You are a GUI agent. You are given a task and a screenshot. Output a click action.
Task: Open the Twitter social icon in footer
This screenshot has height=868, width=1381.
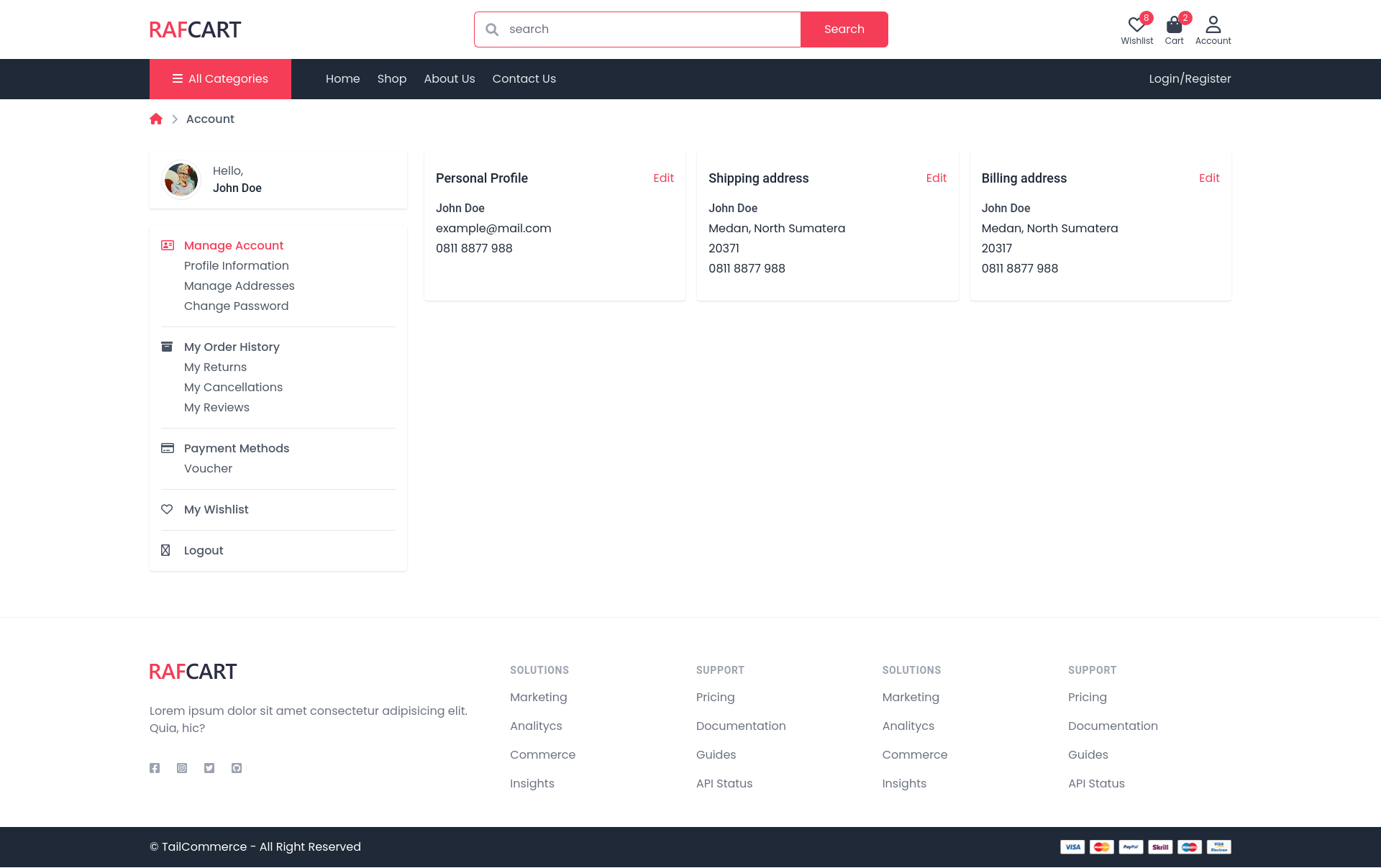pos(209,768)
